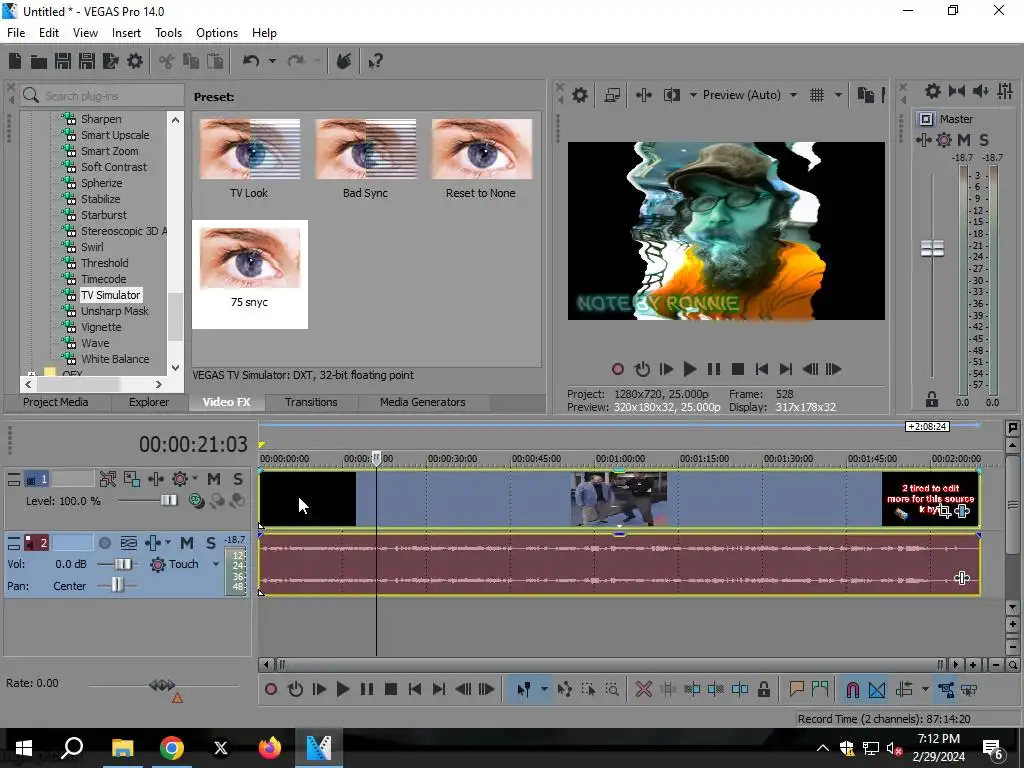The image size is (1024, 768).
Task: Click the New project icon in toolbar
Action: (x=14, y=61)
